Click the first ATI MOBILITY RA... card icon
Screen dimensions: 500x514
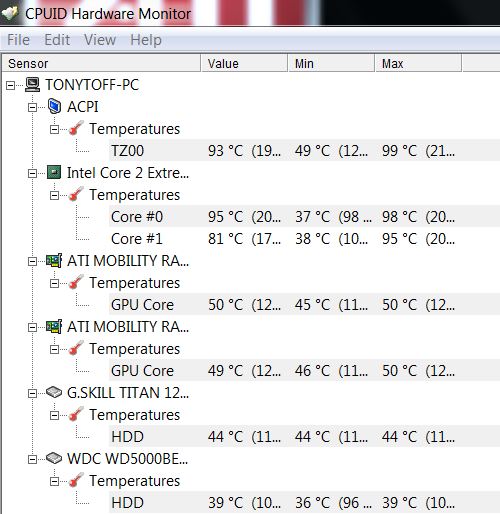point(54,261)
